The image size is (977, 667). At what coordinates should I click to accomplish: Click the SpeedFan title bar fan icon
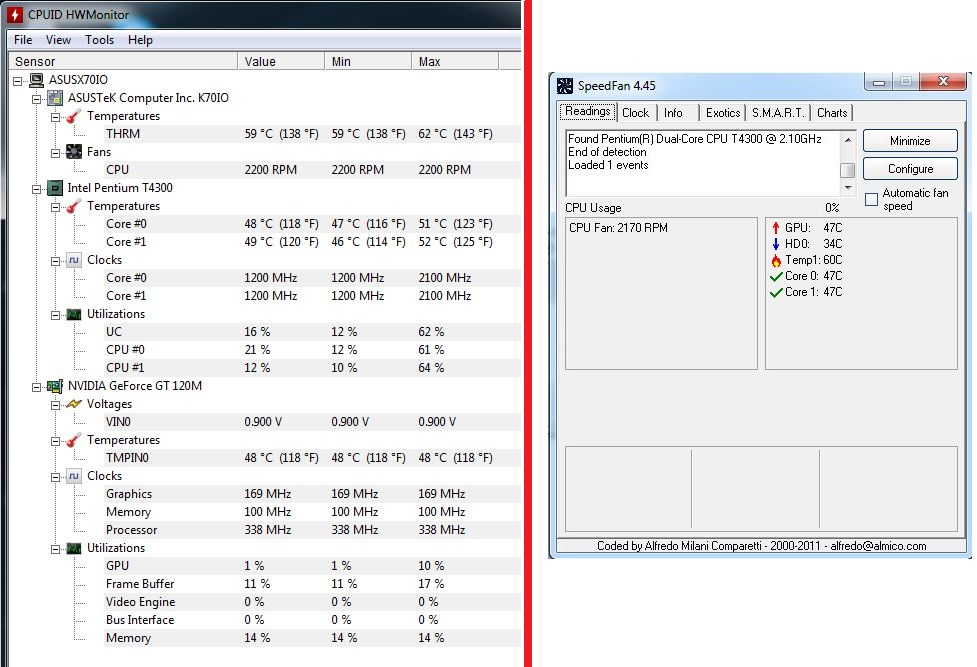pyautogui.click(x=565, y=85)
